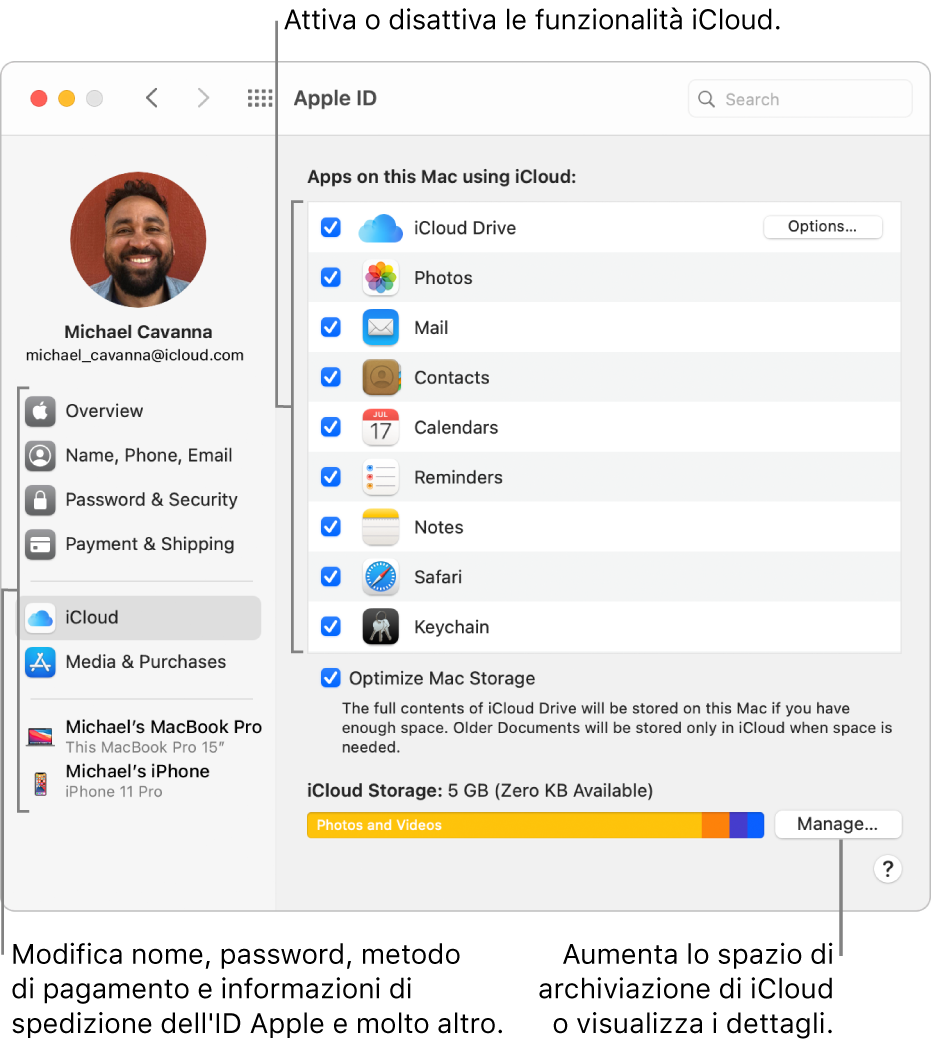The height and width of the screenshot is (1045, 931).
Task: Click the yellow minimize window button
Action: [67, 99]
